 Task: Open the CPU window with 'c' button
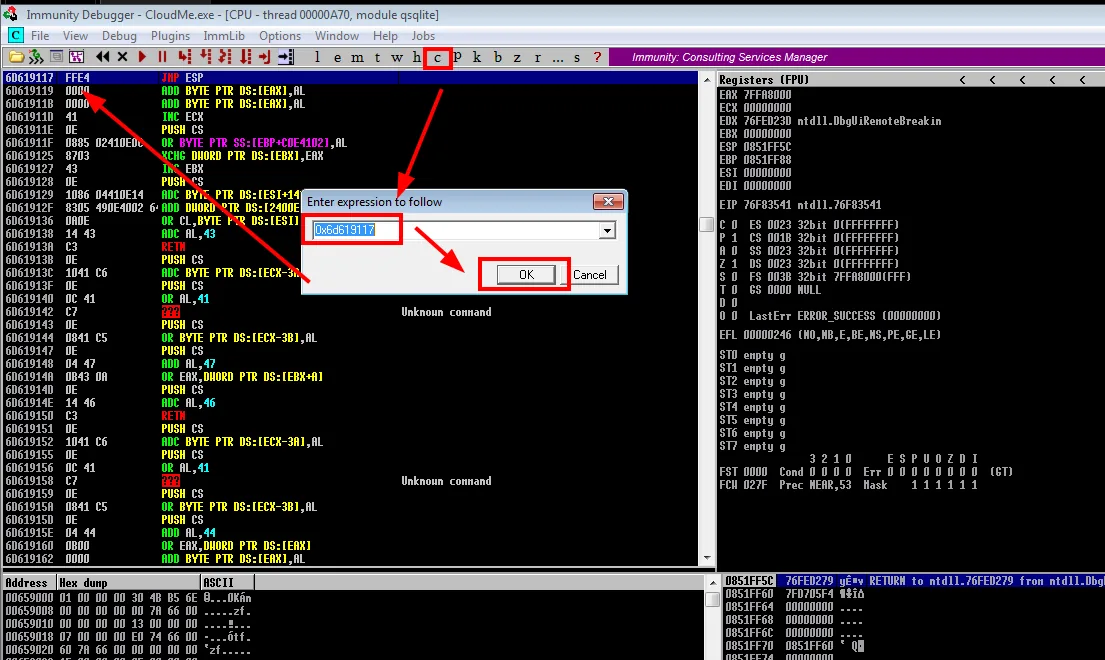[x=438, y=58]
